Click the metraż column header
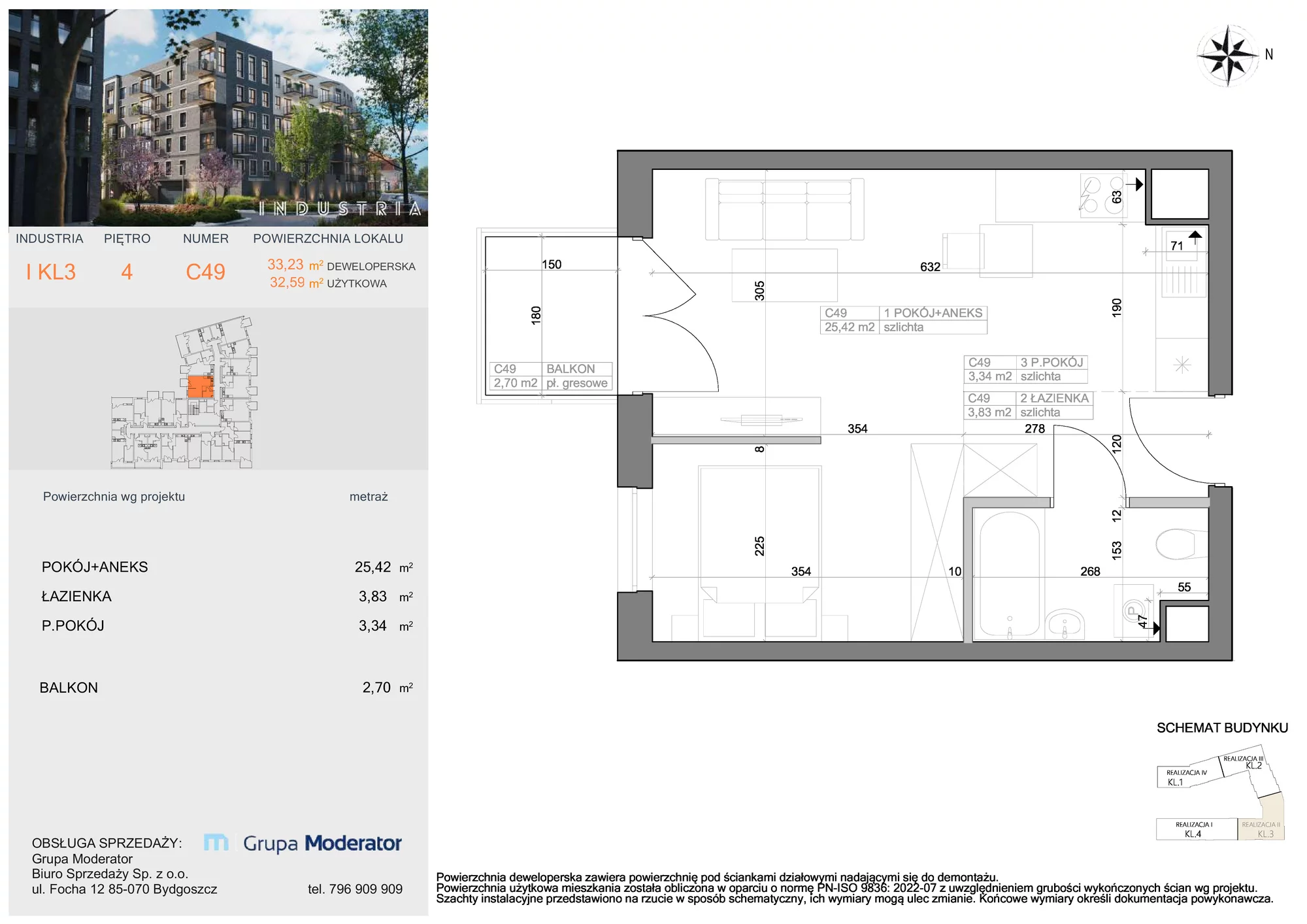This screenshot has height=924, width=1307. click(x=369, y=497)
